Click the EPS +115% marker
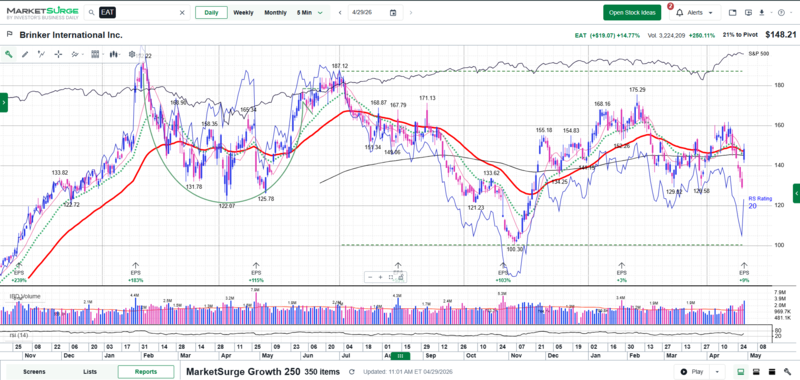800x380 pixels. click(256, 273)
